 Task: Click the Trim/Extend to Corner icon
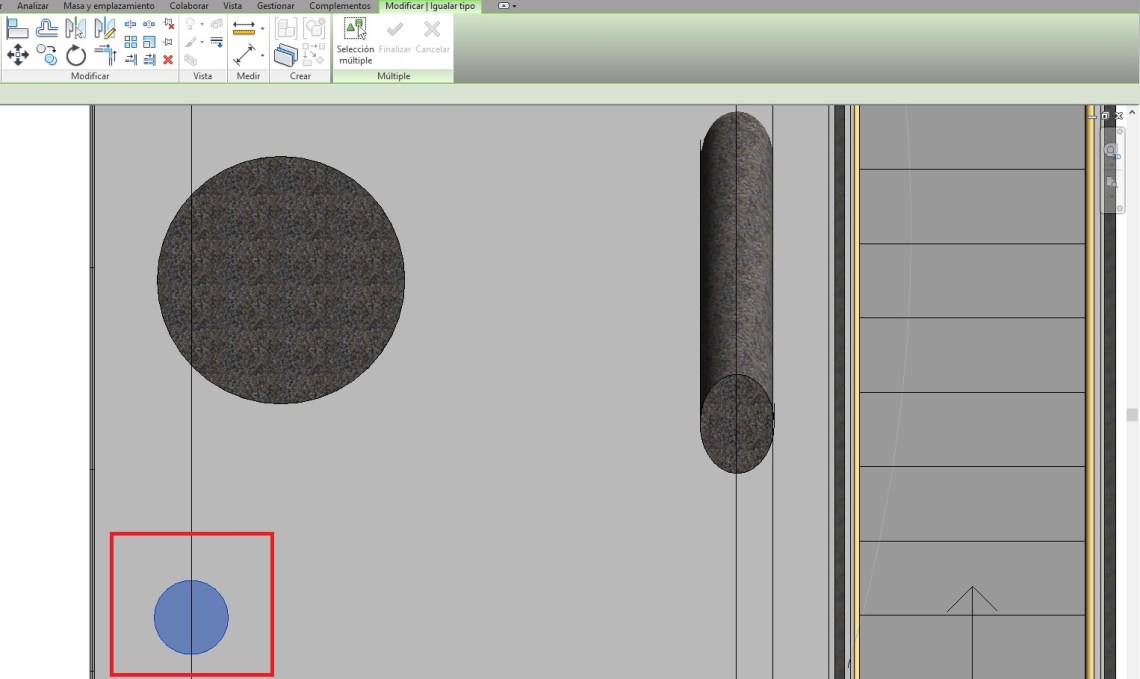tap(105, 54)
